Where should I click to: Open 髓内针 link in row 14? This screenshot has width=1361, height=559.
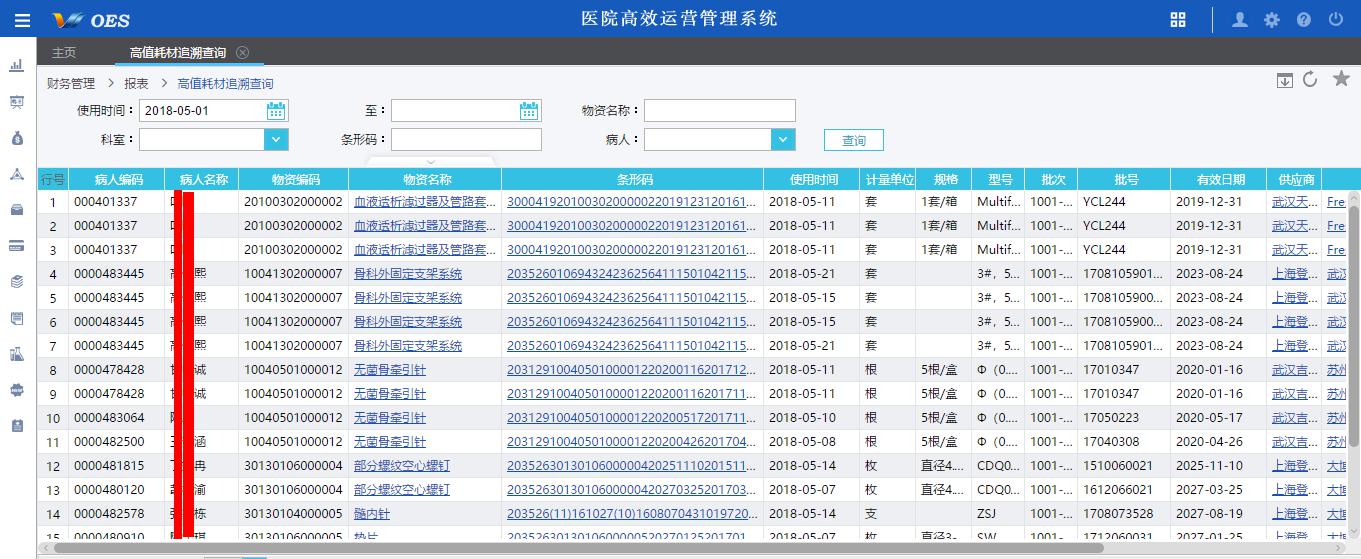[x=372, y=514]
